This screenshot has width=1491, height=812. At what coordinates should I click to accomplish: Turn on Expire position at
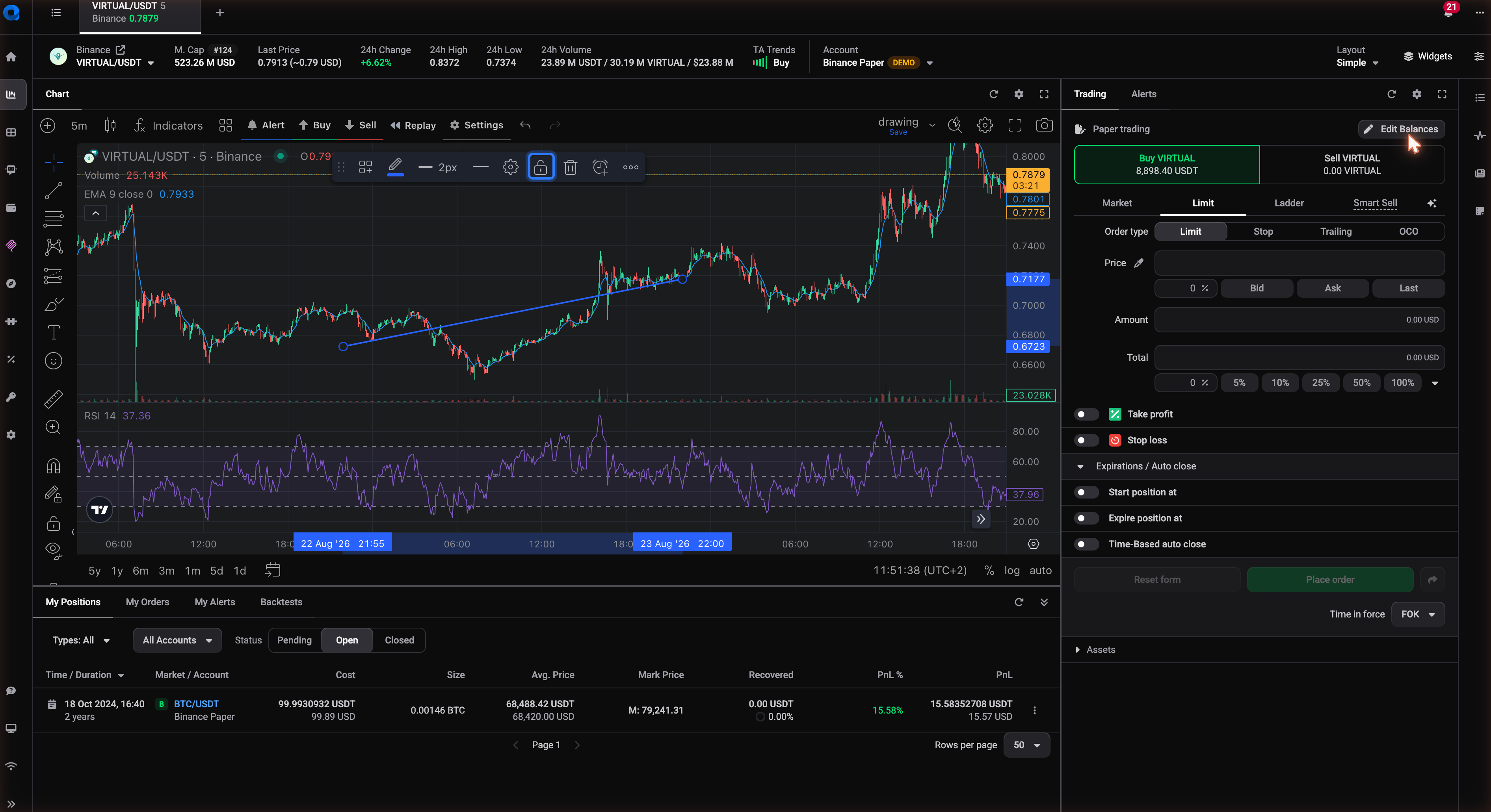[1086, 518]
